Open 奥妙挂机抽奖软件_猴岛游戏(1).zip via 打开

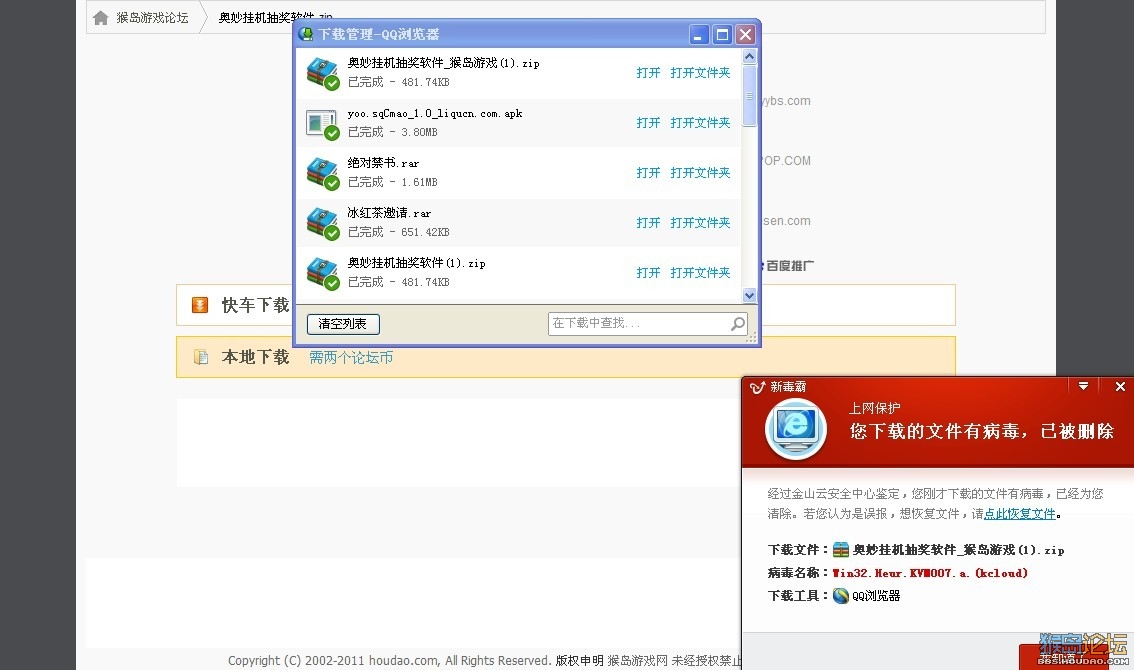[x=648, y=72]
